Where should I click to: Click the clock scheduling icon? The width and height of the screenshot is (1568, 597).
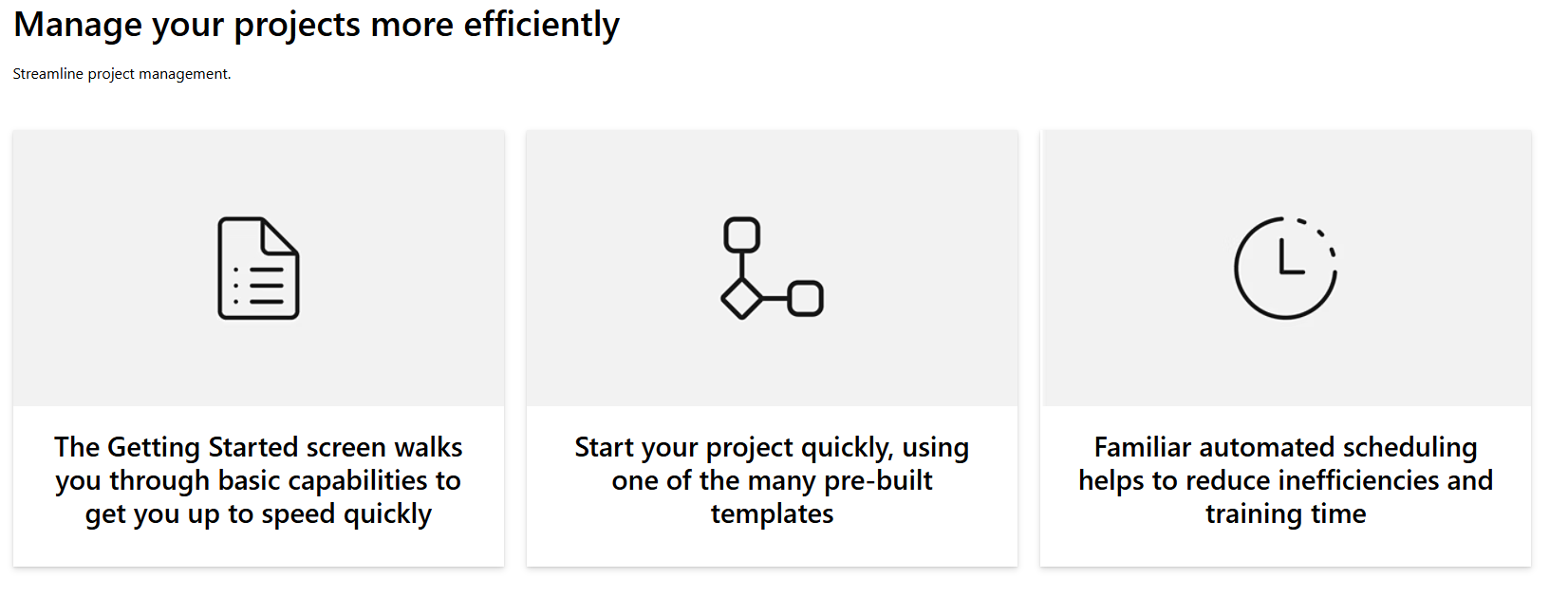[1285, 268]
